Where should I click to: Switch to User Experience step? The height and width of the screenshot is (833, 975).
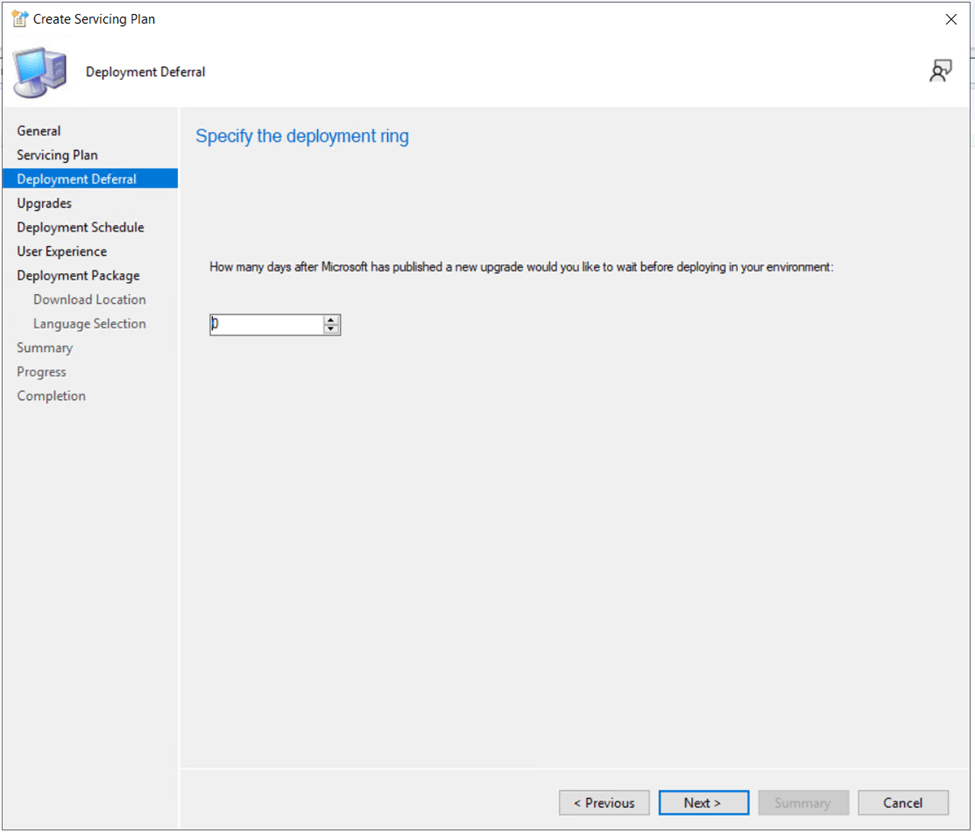coord(62,251)
